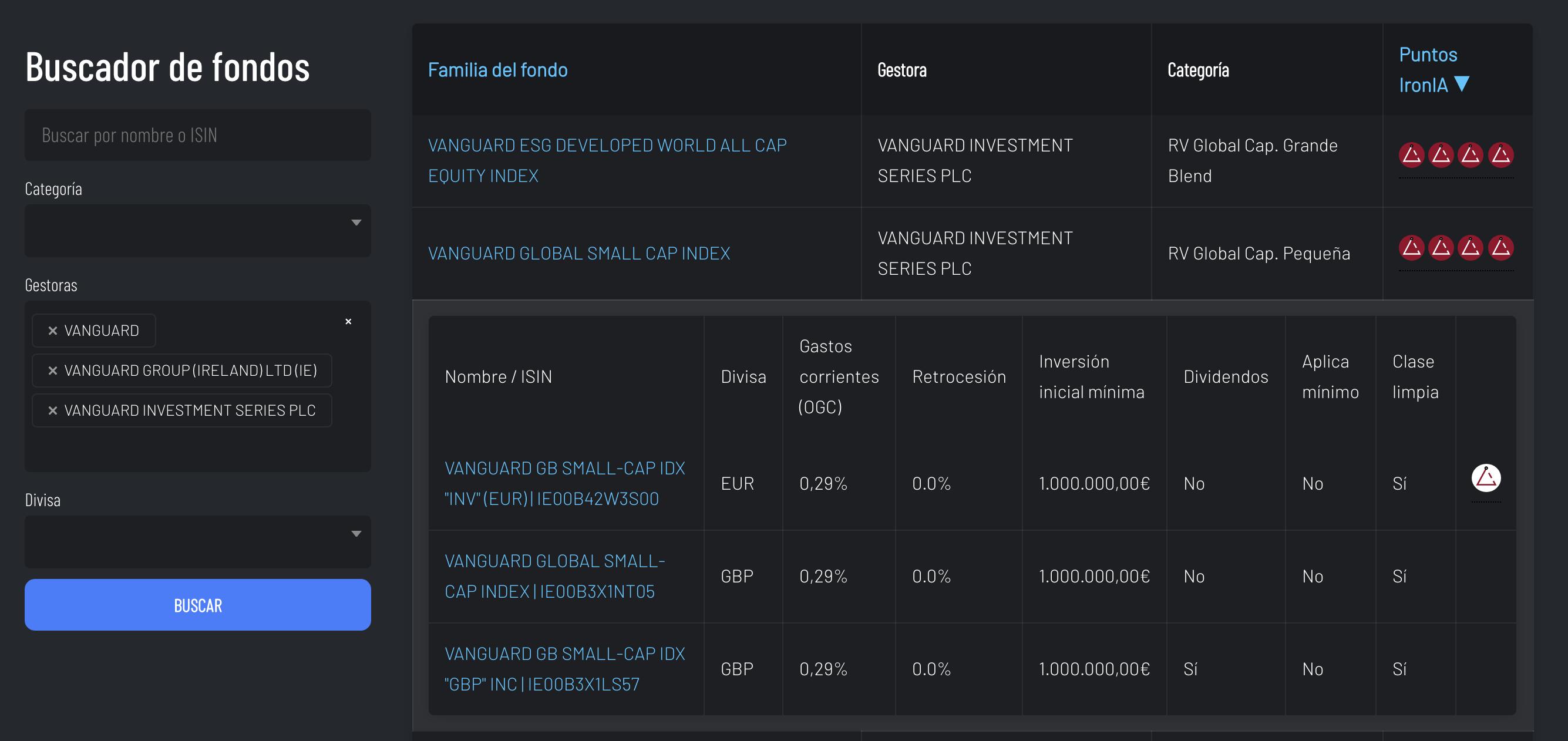This screenshot has height=741, width=1568.
Task: Expand VANGUARD GLOBAL SMALL CAP INDEX family
Action: pyautogui.click(x=578, y=253)
